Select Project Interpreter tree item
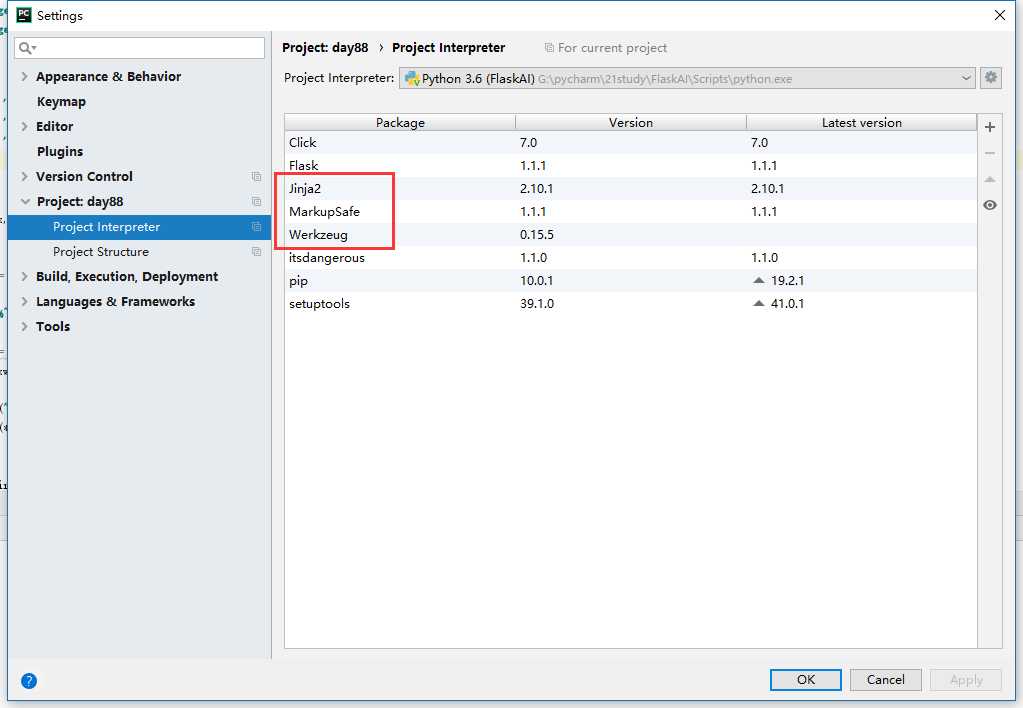Image resolution: width=1023 pixels, height=708 pixels. (139, 226)
